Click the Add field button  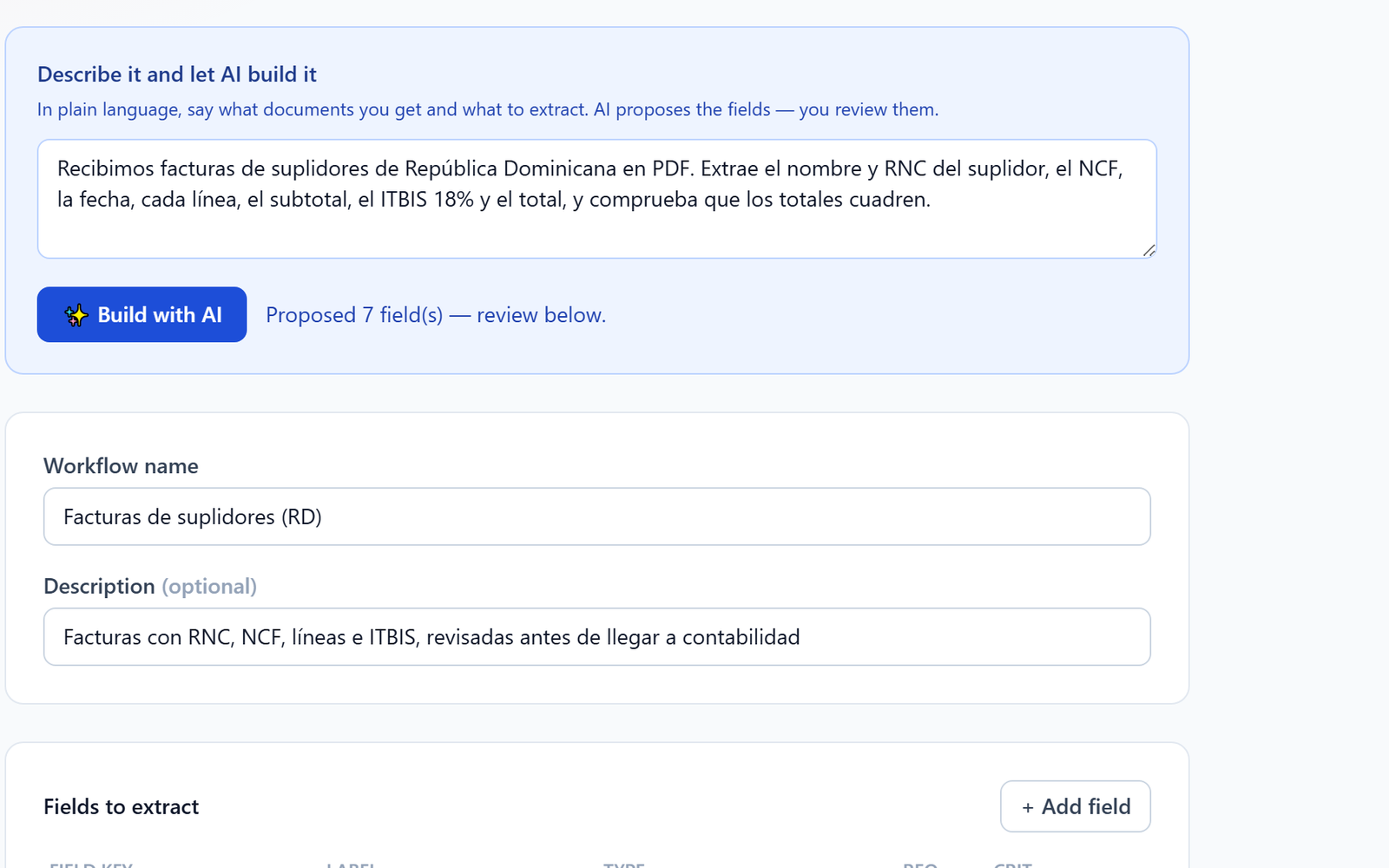click(x=1076, y=806)
